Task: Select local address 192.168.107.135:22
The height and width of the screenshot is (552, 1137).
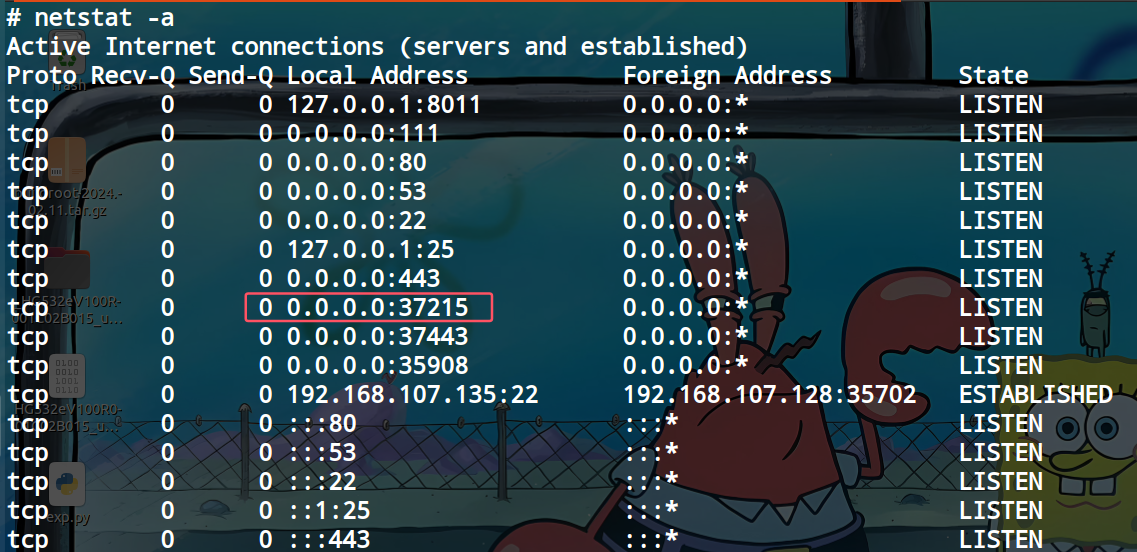Action: click(413, 395)
